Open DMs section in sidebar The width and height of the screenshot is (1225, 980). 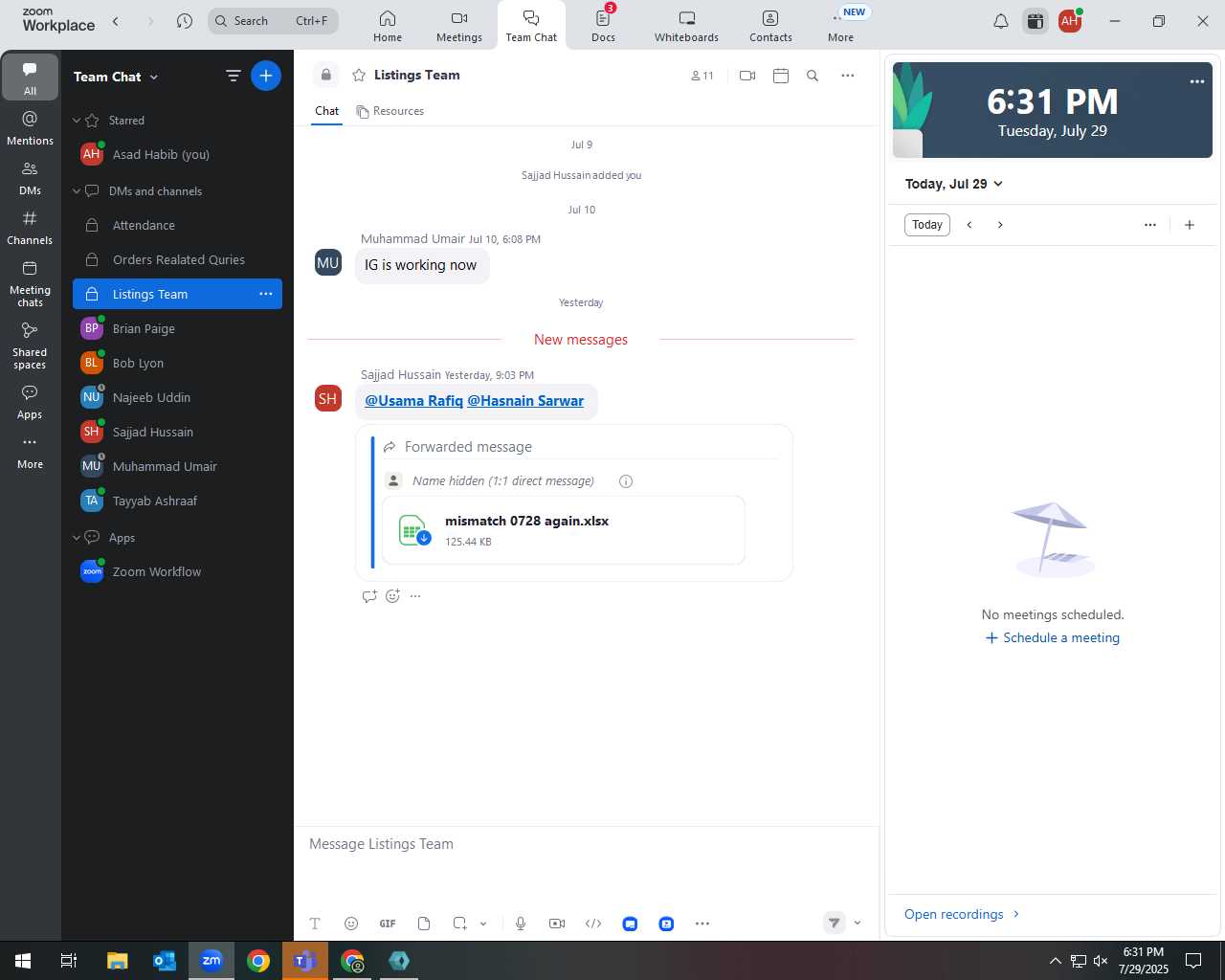click(30, 177)
